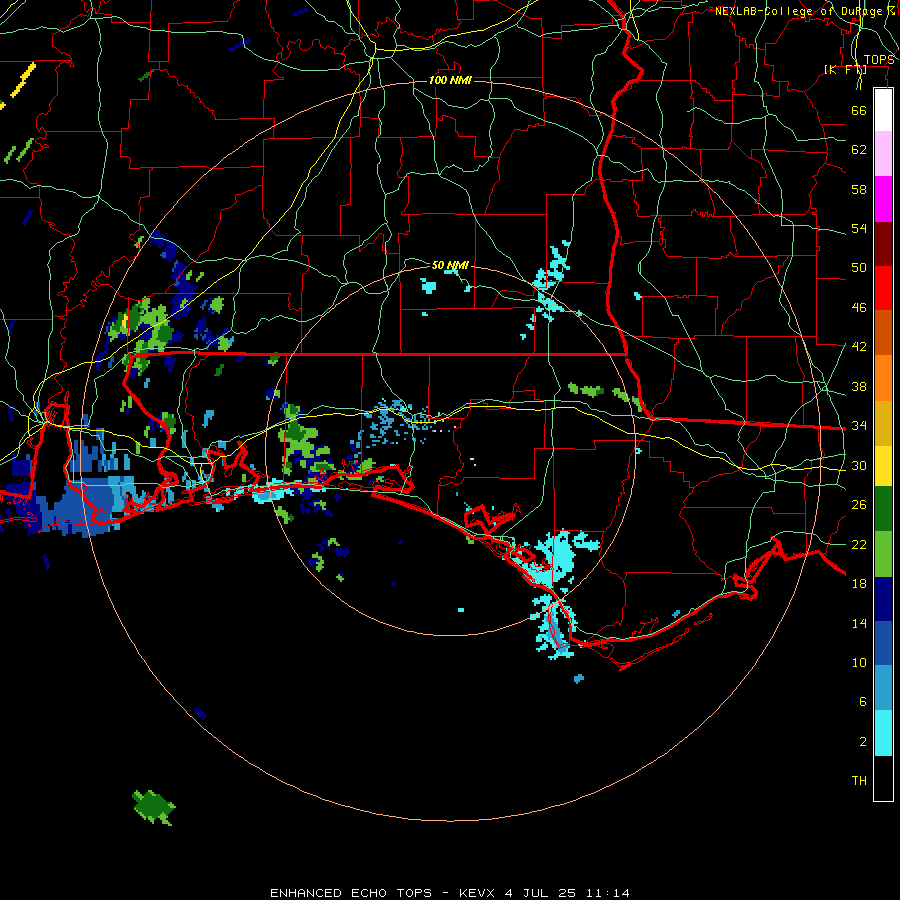
Task: Click the legend value "14"
Action: coord(859,624)
